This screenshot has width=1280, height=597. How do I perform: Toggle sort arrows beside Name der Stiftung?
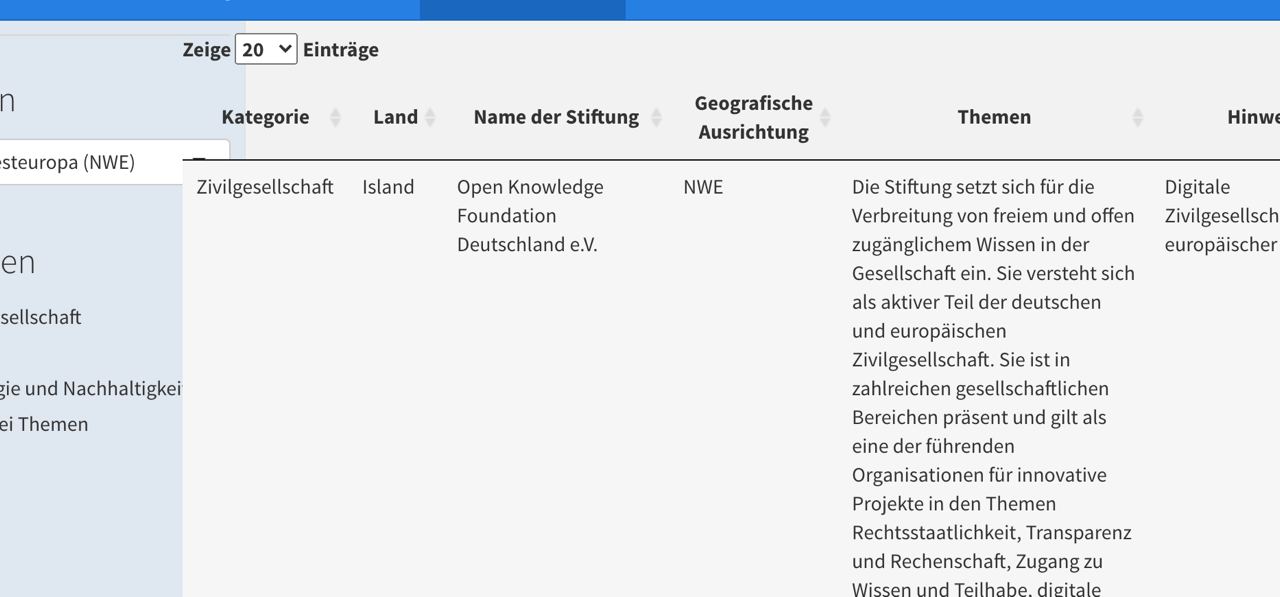point(656,117)
